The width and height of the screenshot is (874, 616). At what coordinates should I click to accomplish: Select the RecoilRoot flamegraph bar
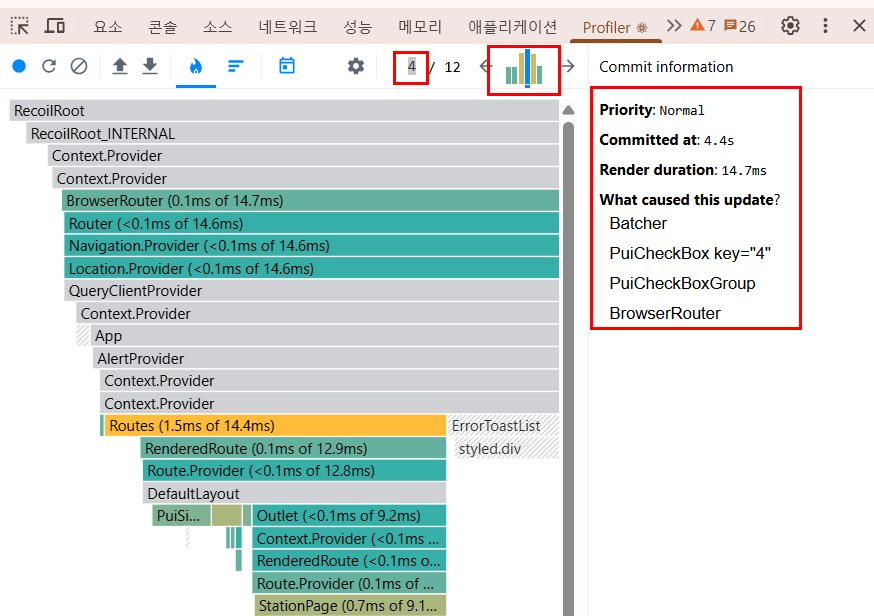[284, 110]
